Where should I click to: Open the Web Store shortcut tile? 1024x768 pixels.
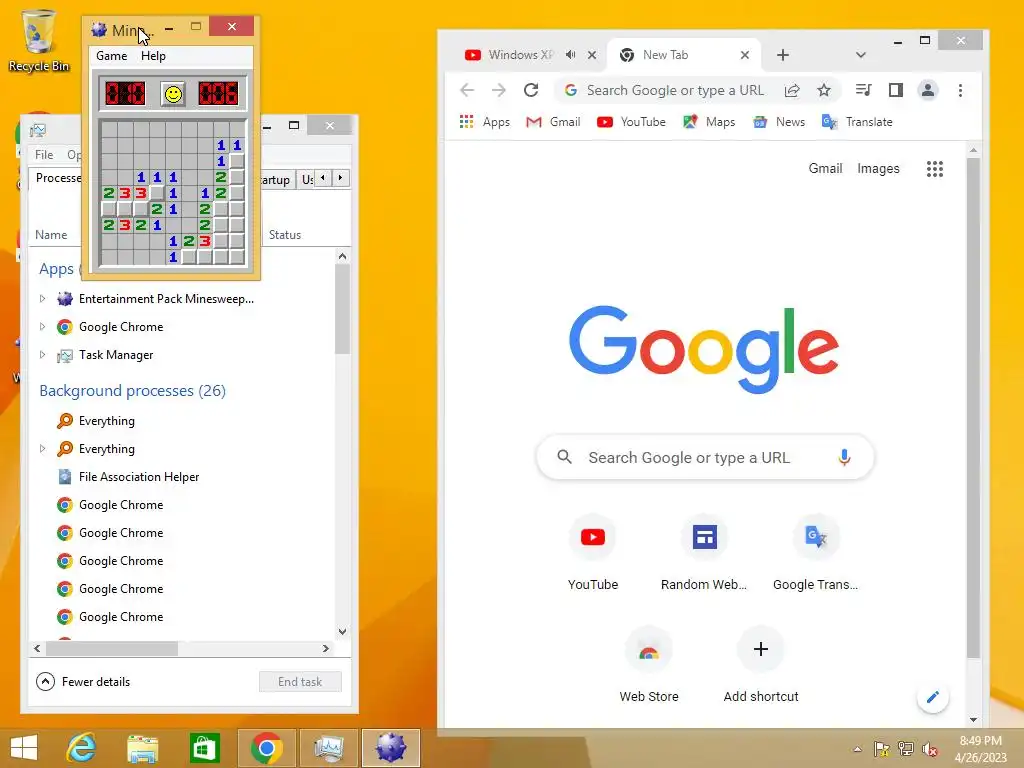pyautogui.click(x=648, y=665)
